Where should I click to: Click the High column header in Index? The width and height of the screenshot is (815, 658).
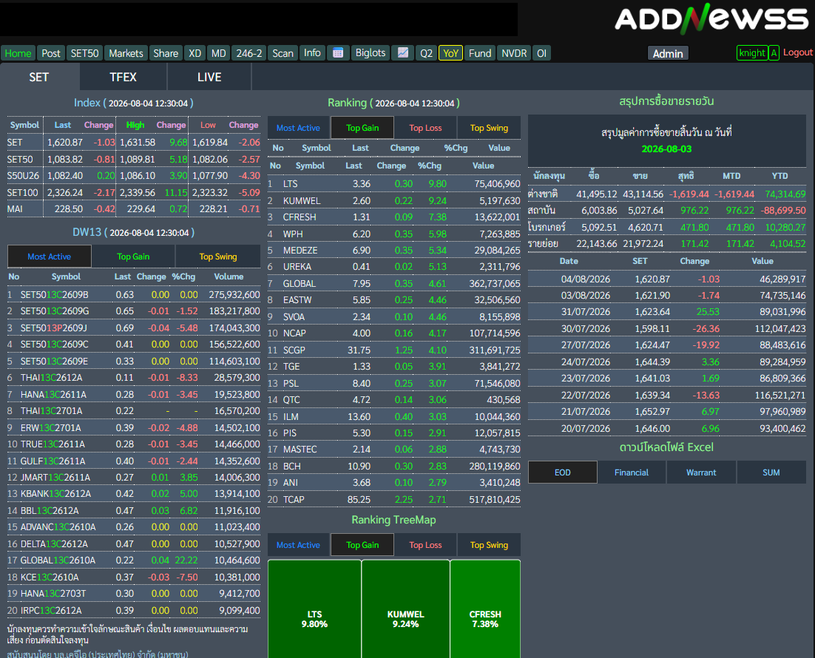click(135, 125)
